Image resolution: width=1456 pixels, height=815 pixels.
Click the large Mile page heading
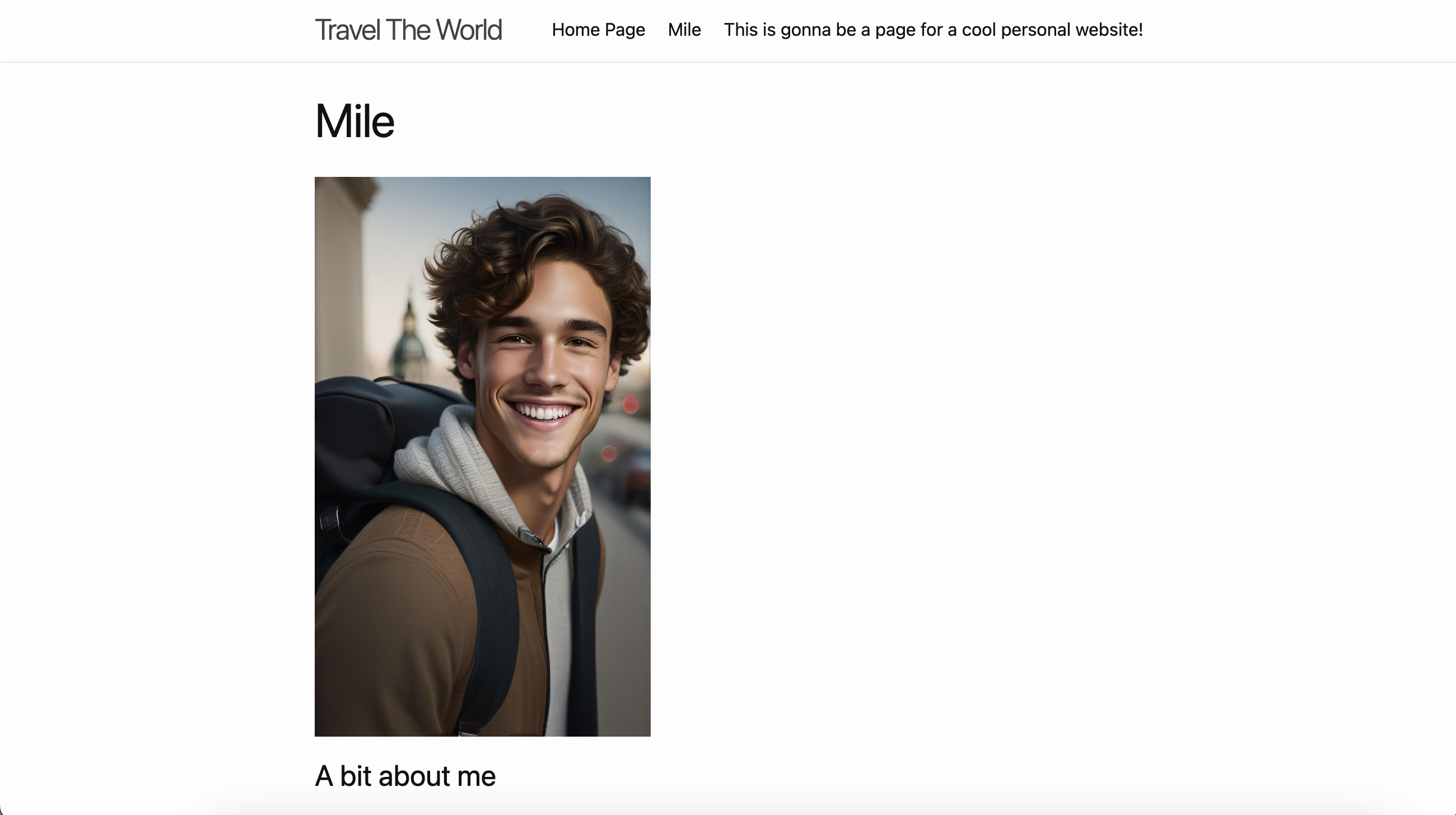[354, 121]
